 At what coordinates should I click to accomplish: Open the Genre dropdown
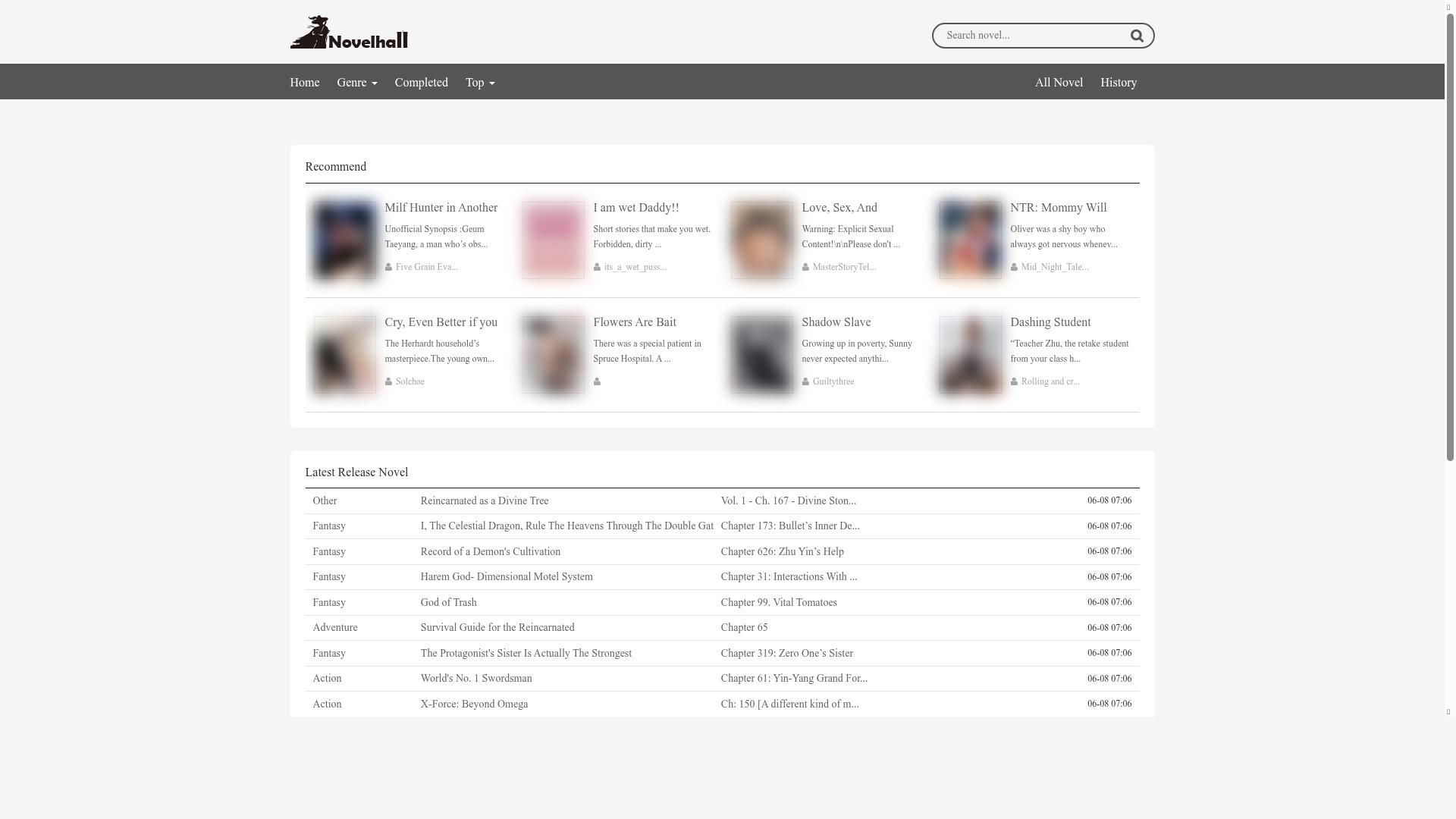click(x=356, y=83)
